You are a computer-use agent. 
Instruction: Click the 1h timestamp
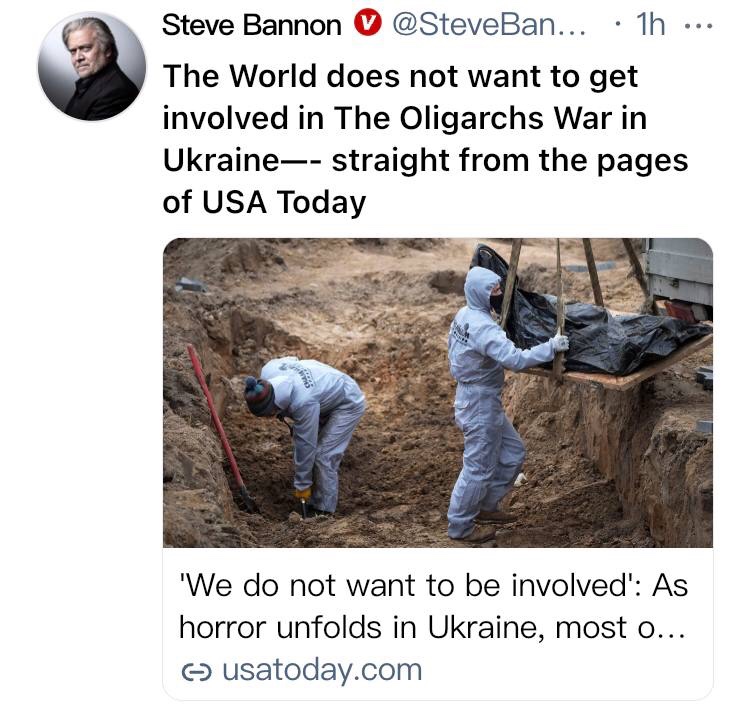(x=651, y=25)
